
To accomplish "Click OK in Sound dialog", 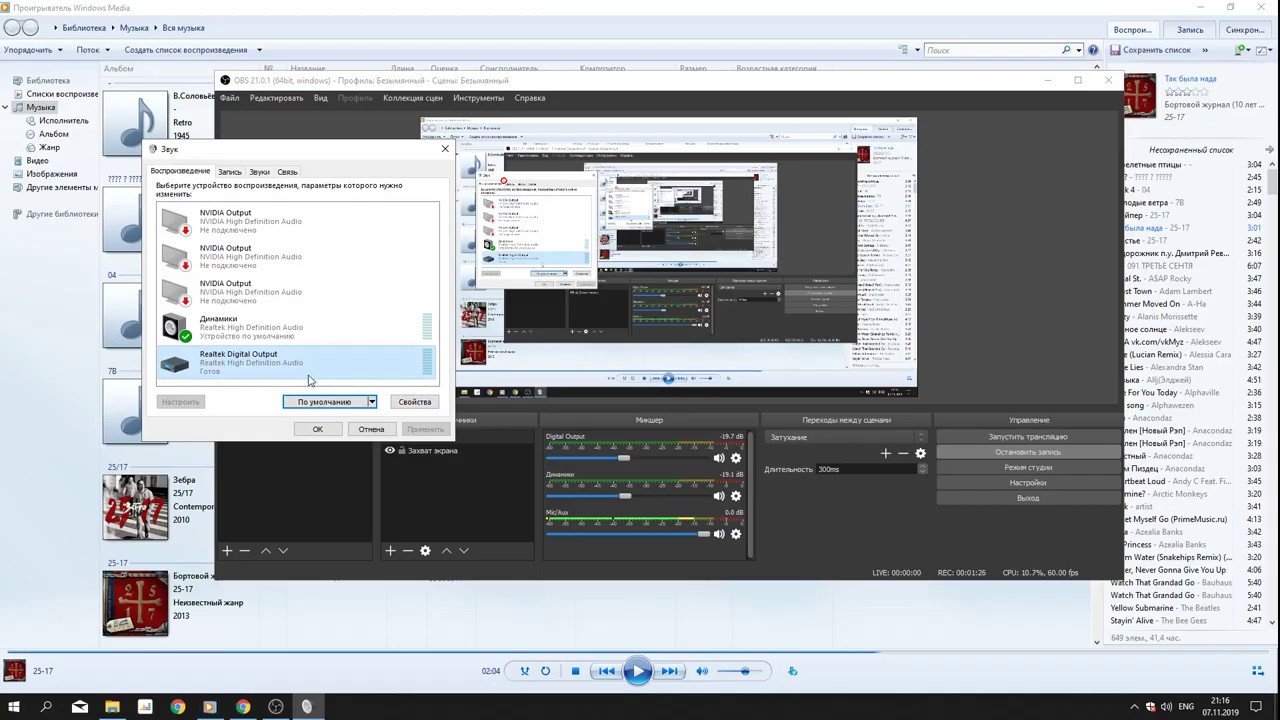I will (x=317, y=429).
